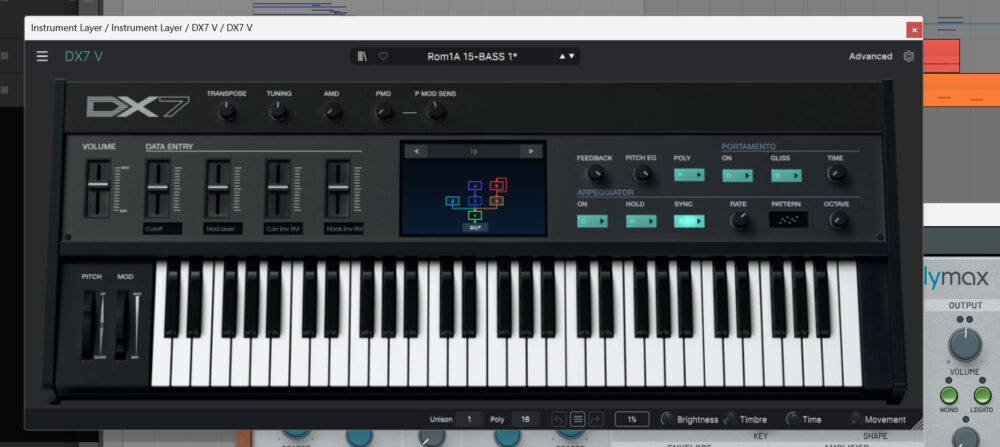1000x447 pixels.
Task: Toggle the MONO button in background synth
Action: coord(948,395)
